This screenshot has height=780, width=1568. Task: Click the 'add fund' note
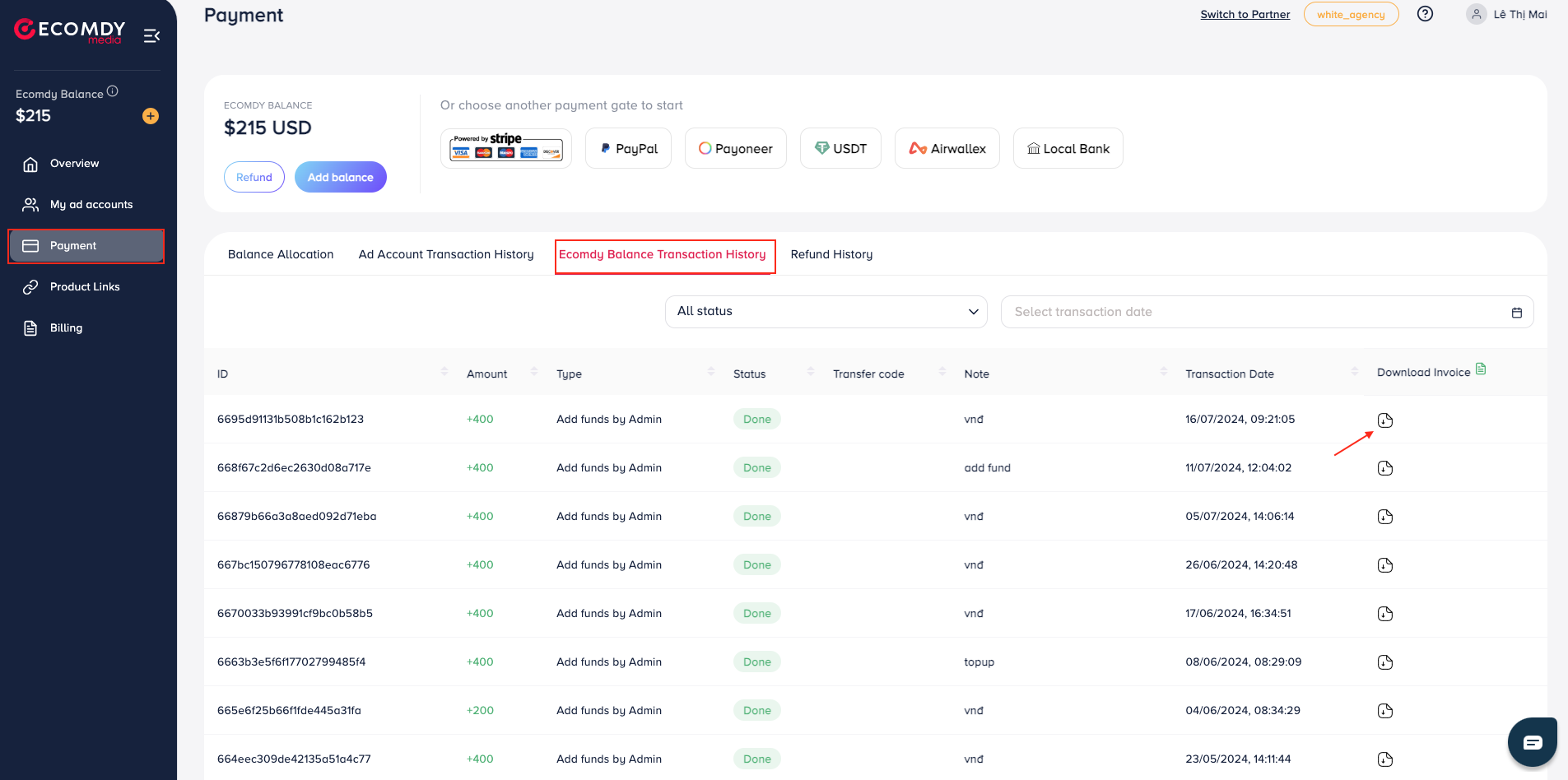988,468
